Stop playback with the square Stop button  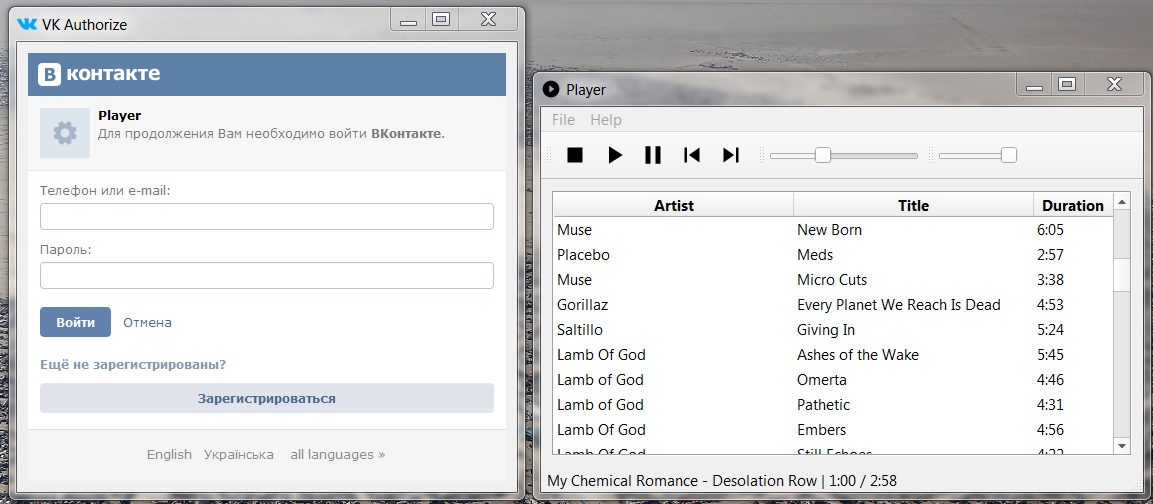click(x=575, y=155)
